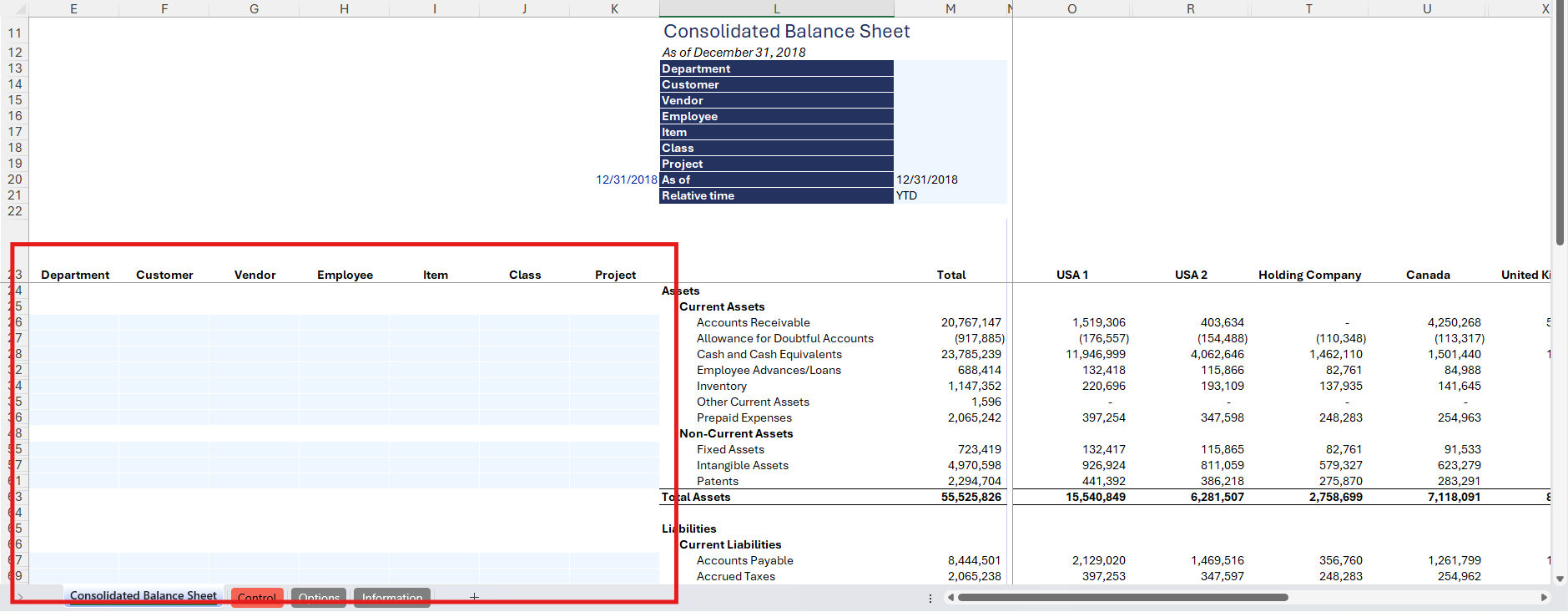1568x612 pixels.
Task: Select the Consolidated Balance Sheet tab
Action: click(x=143, y=596)
